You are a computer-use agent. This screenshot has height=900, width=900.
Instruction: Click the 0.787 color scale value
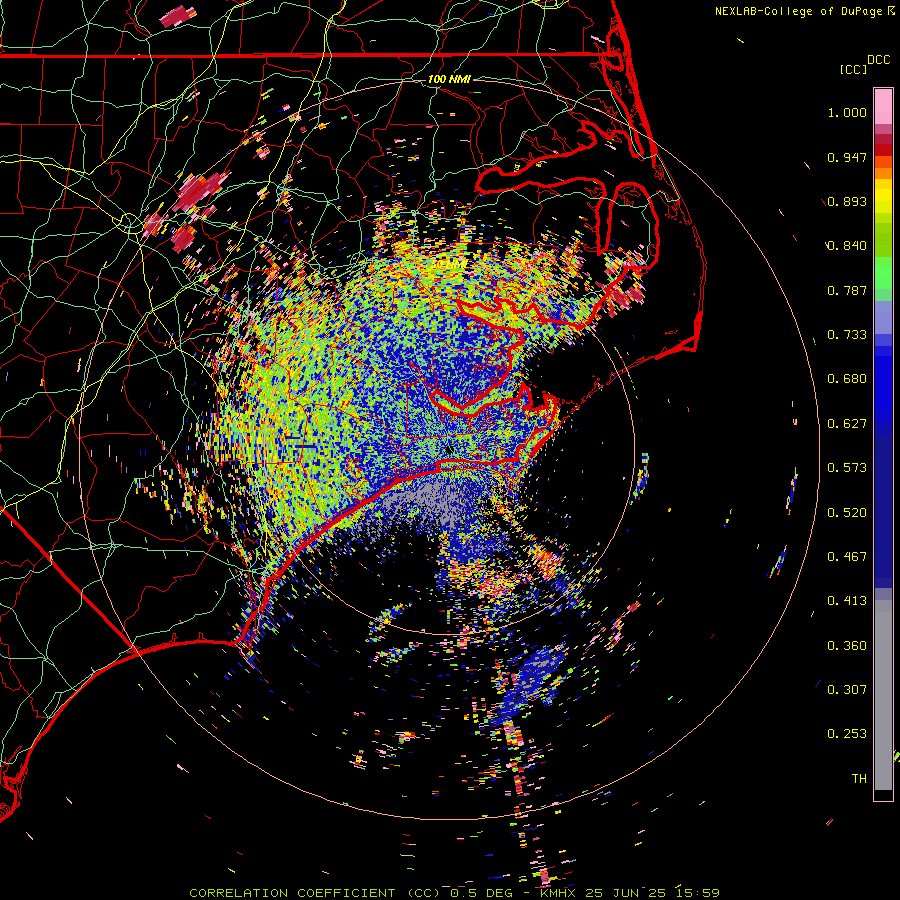847,290
